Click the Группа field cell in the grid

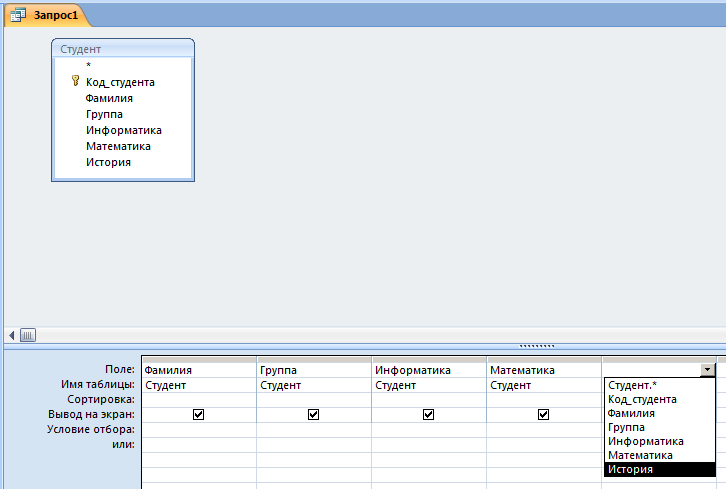[314, 370]
